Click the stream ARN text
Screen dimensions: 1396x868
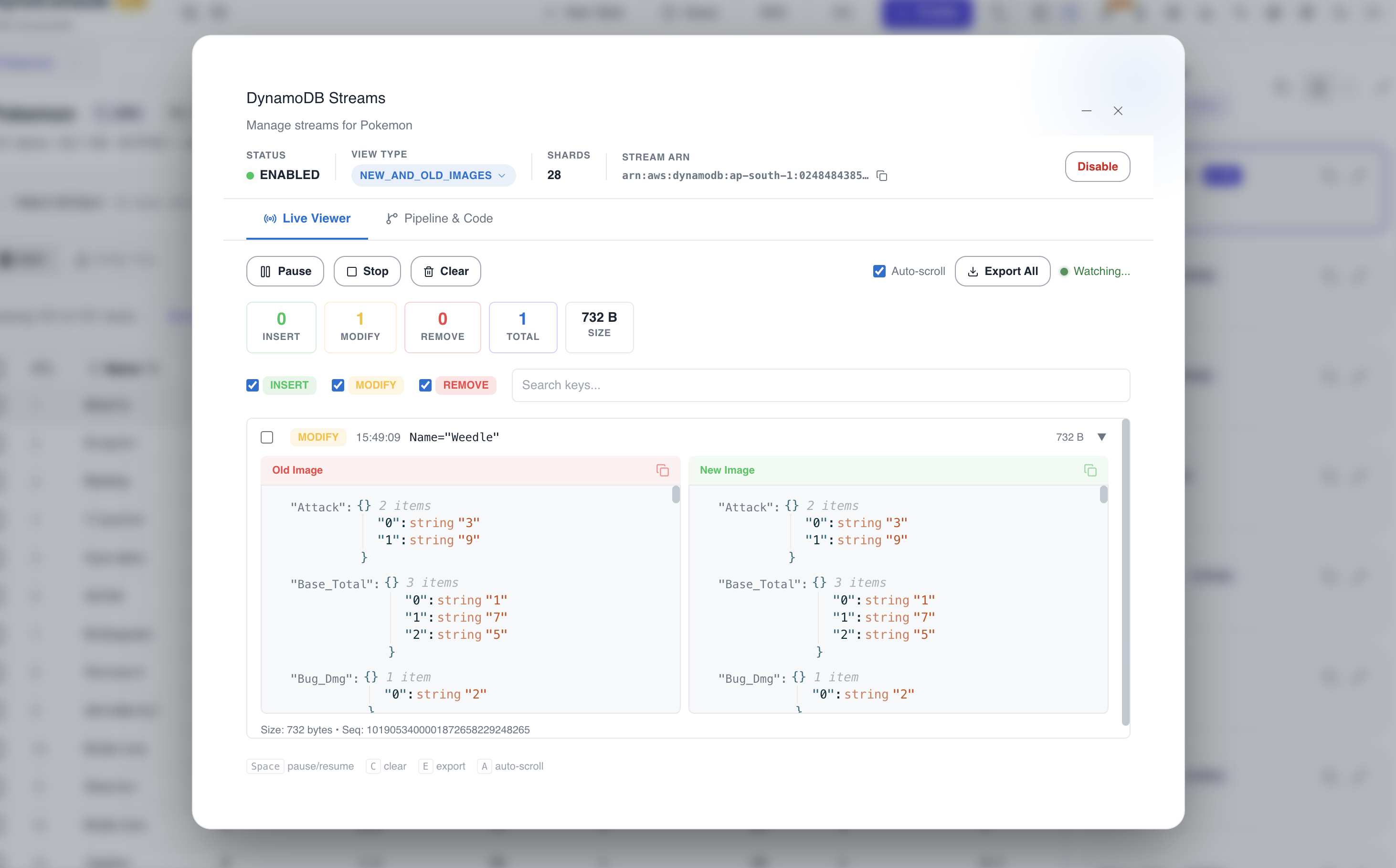tap(745, 176)
